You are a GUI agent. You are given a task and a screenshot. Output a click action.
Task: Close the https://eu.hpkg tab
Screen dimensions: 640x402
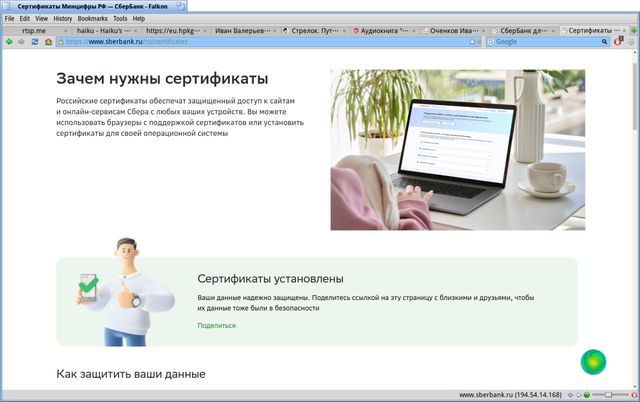[x=205, y=31]
